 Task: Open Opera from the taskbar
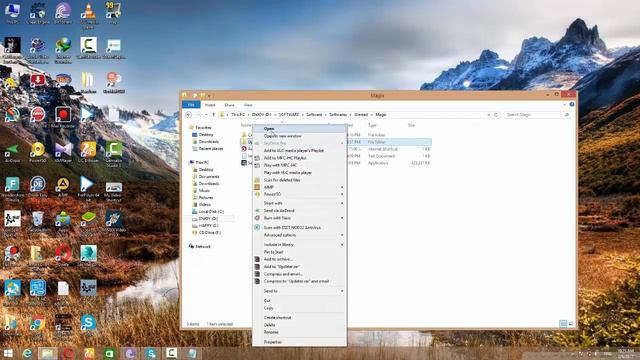[69, 353]
